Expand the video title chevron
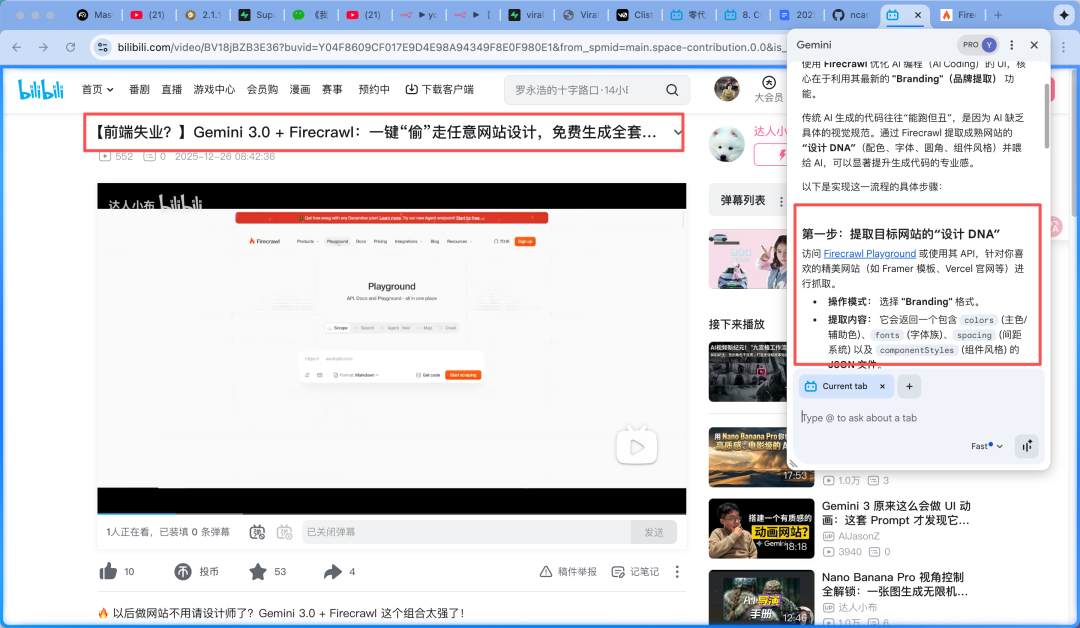The image size is (1080, 628). 678,132
